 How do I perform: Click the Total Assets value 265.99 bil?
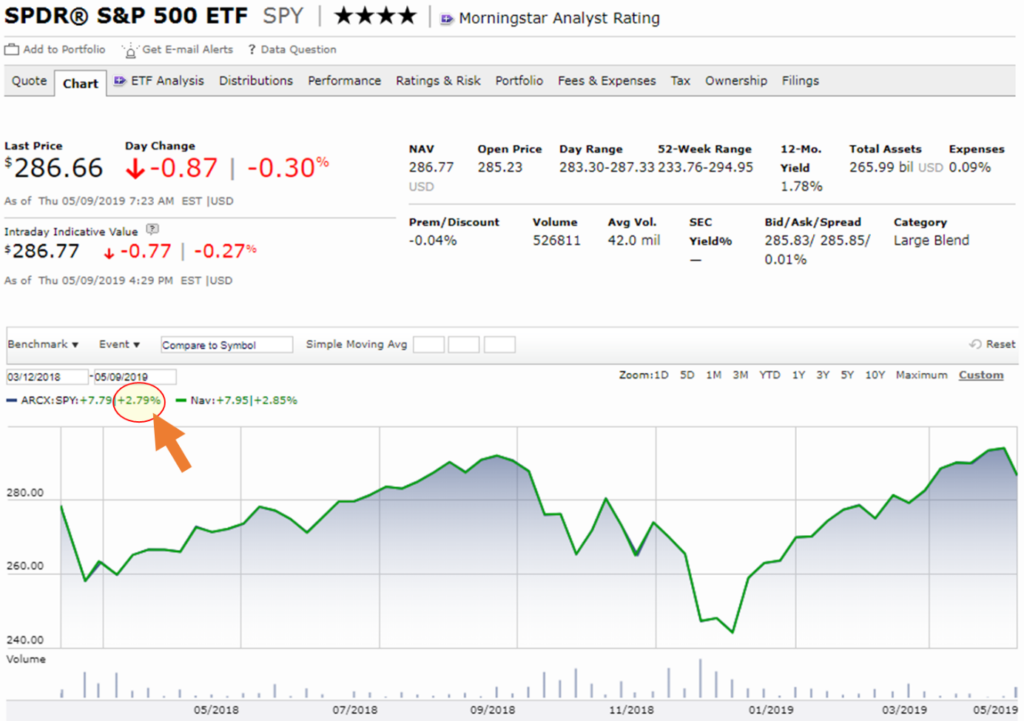point(882,167)
